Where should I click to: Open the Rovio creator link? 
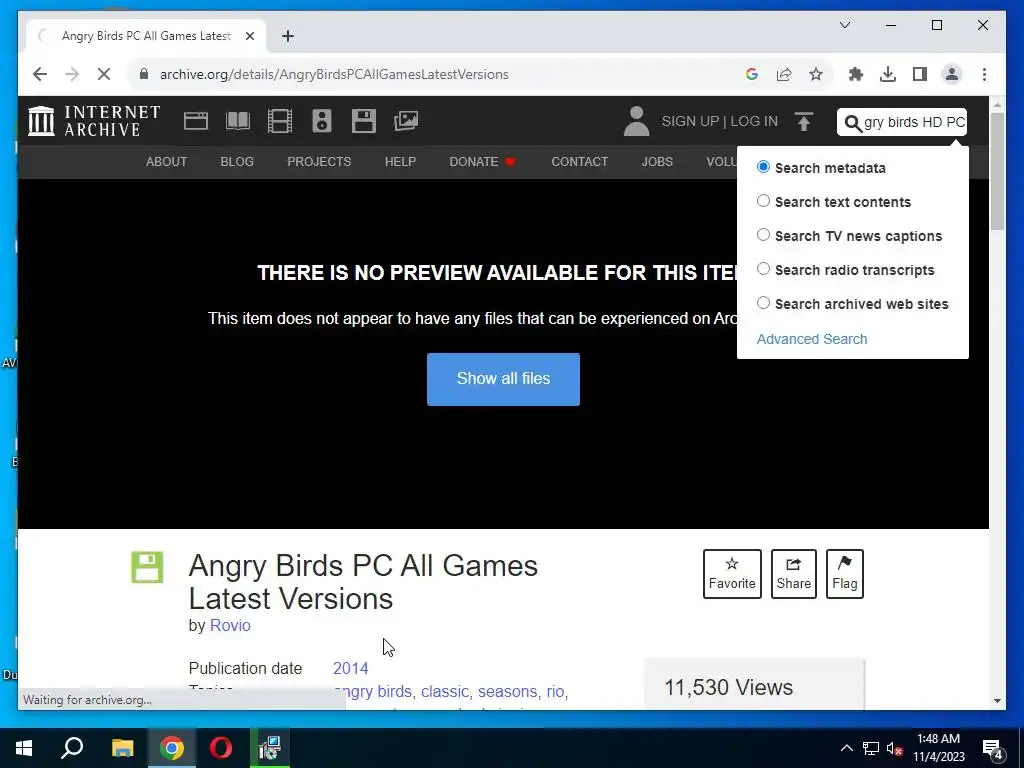pyautogui.click(x=230, y=625)
